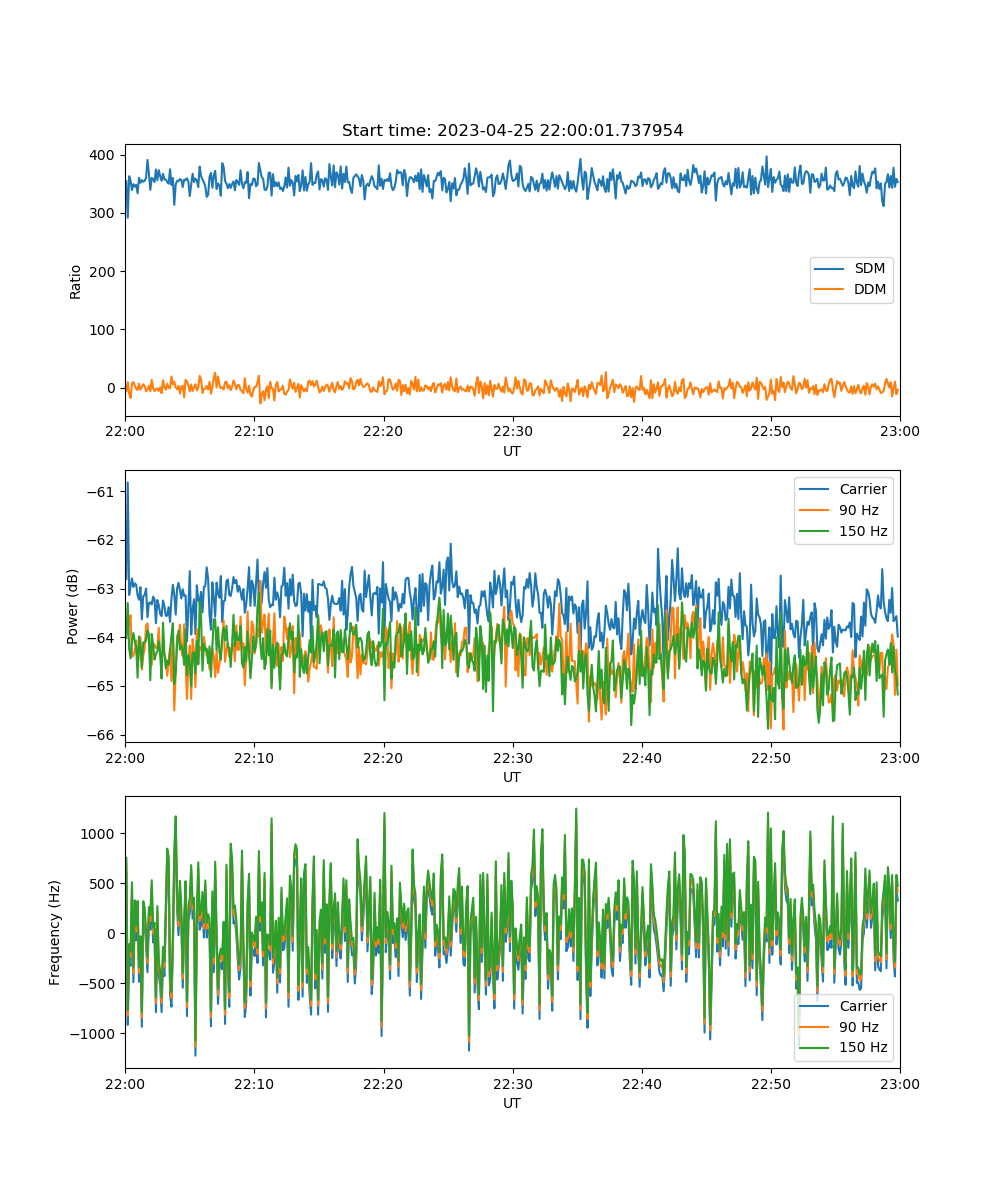Image resolution: width=1000 pixels, height=1200 pixels.
Task: Click the '23:00' tick under the Ratio plot
Action: (900, 431)
